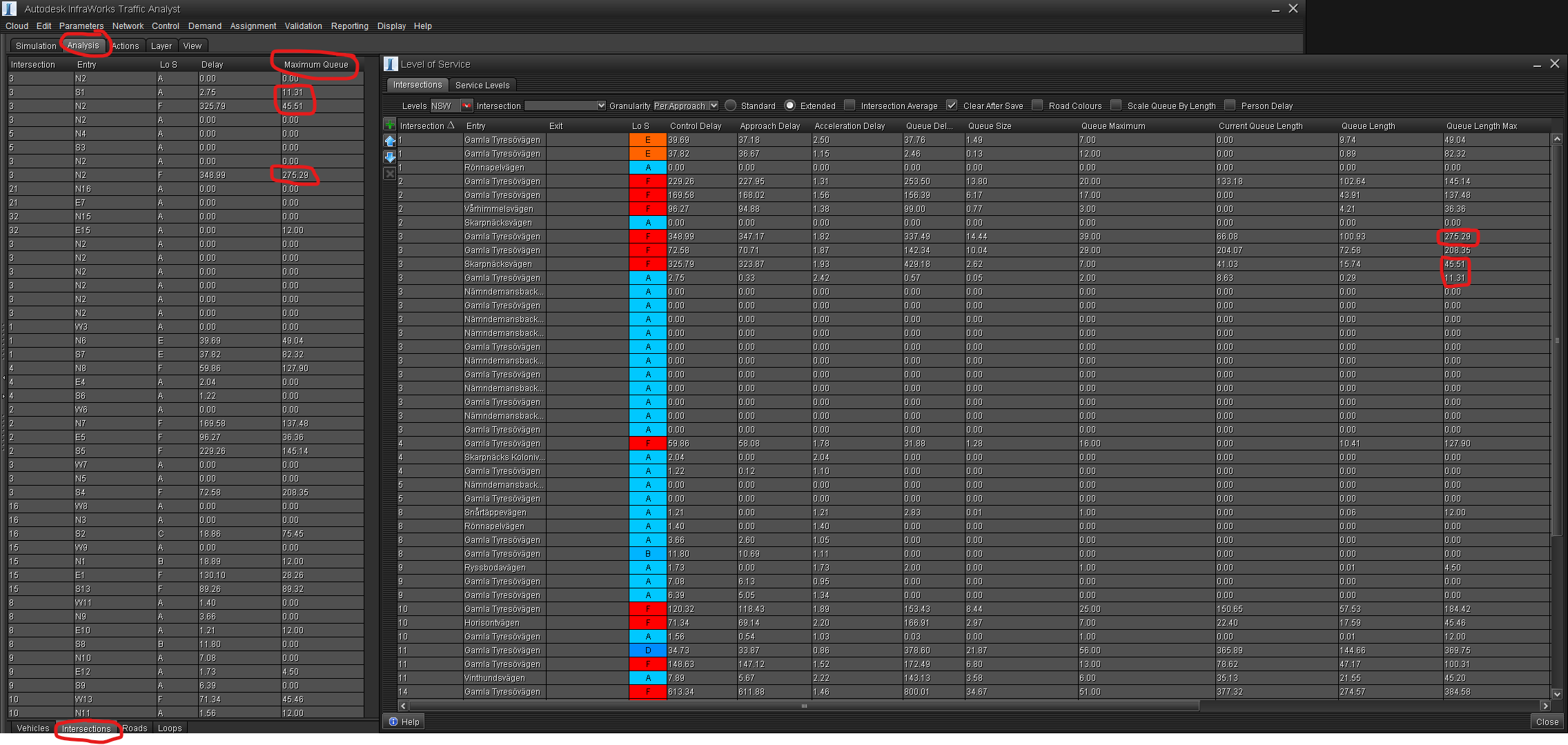Image resolution: width=1568 pixels, height=745 pixels.
Task: Click the info icon next to Help
Action: click(x=394, y=722)
